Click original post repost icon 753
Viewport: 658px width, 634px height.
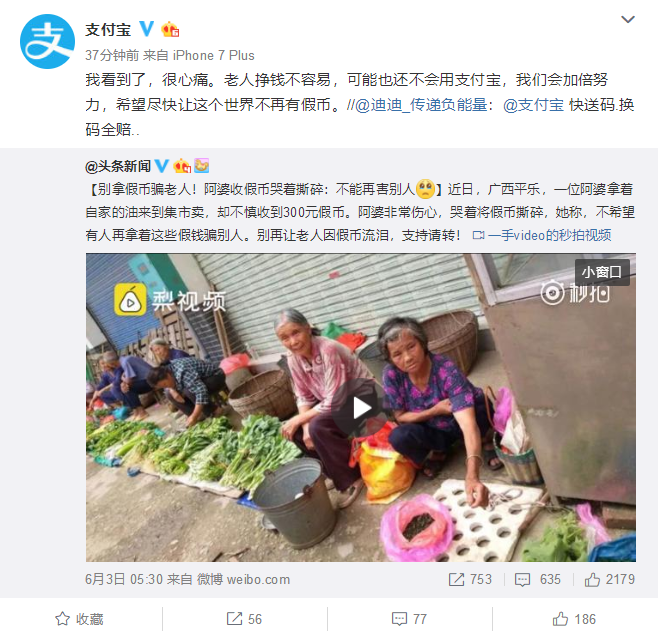(x=470, y=579)
